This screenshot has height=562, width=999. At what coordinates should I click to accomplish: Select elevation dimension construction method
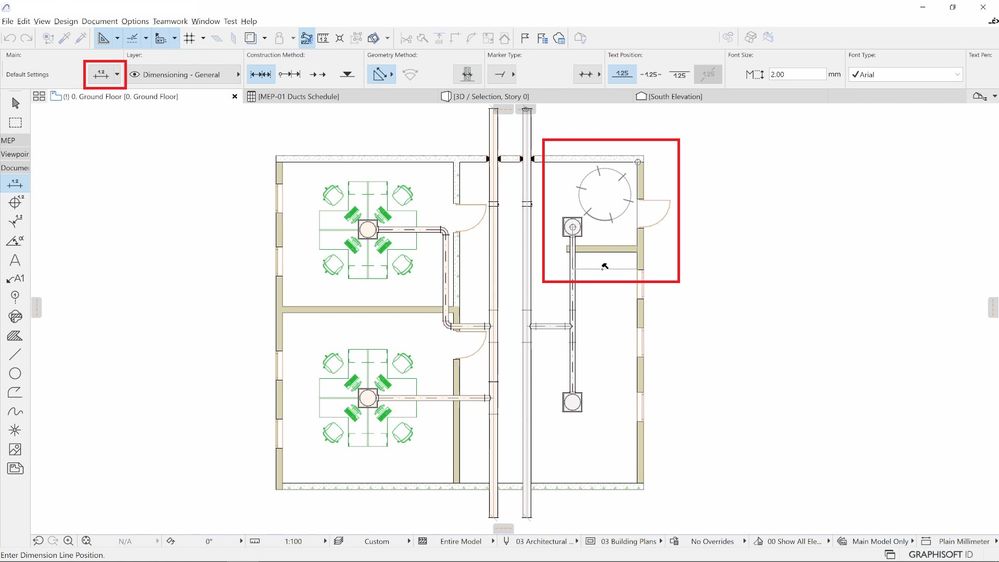347,75
